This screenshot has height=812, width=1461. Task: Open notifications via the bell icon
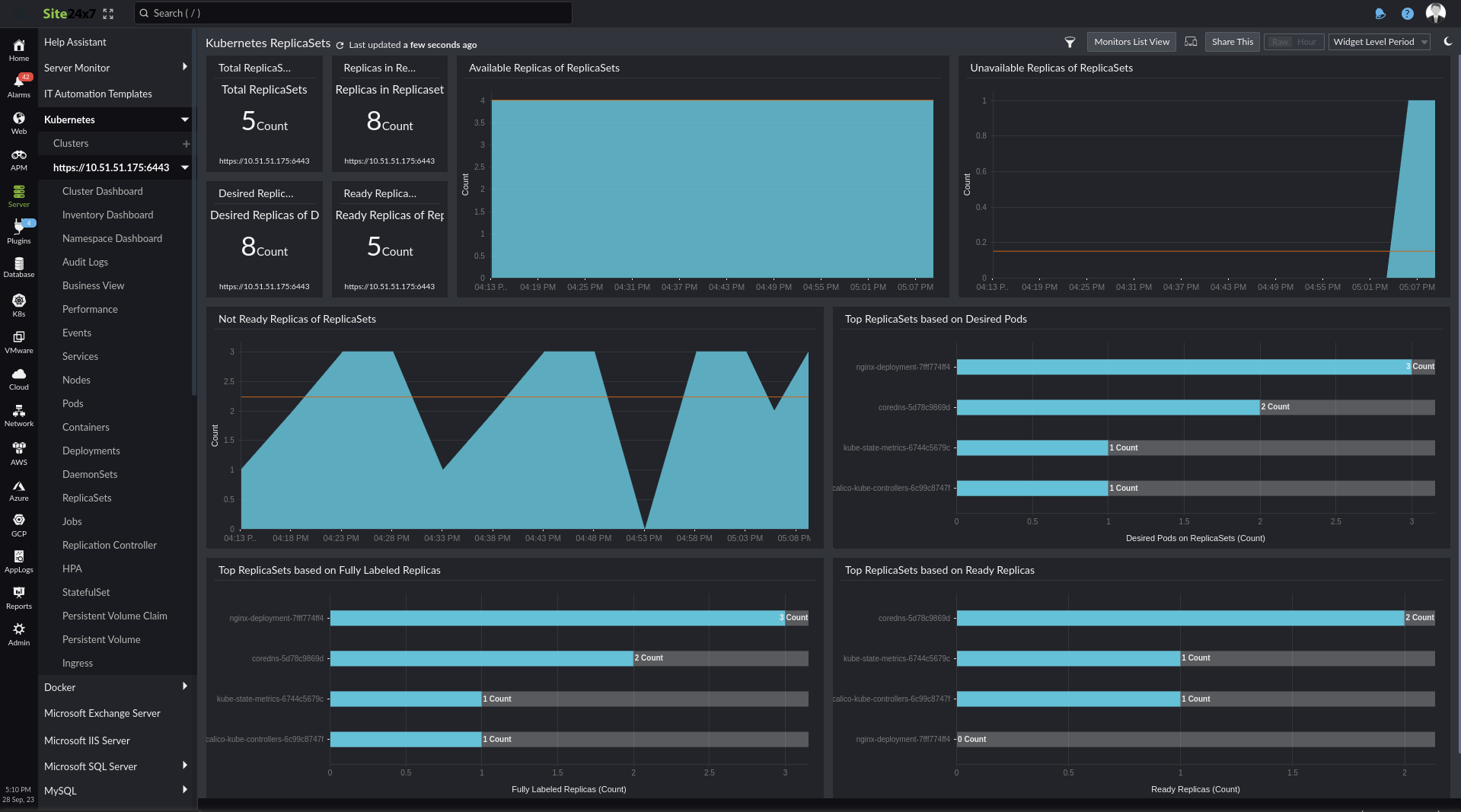click(1380, 13)
